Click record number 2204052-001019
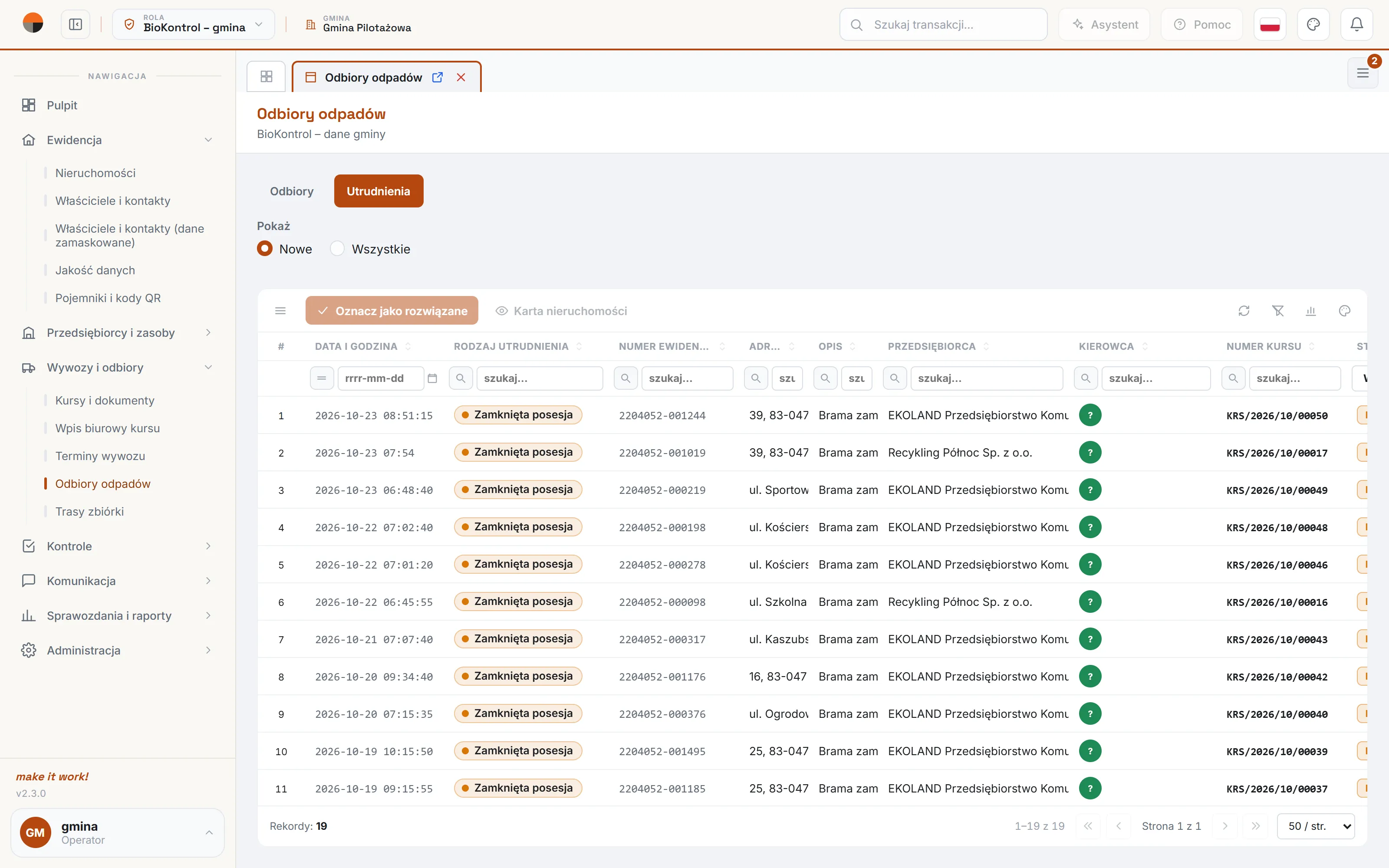This screenshot has width=1389, height=868. (x=662, y=453)
